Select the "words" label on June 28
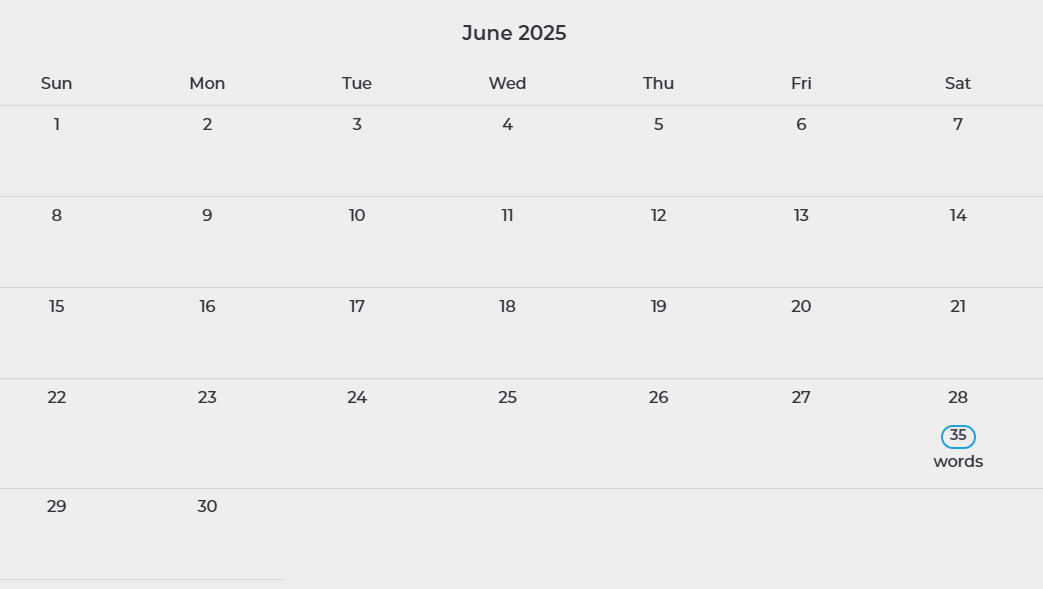This screenshot has width=1043, height=589. click(958, 462)
